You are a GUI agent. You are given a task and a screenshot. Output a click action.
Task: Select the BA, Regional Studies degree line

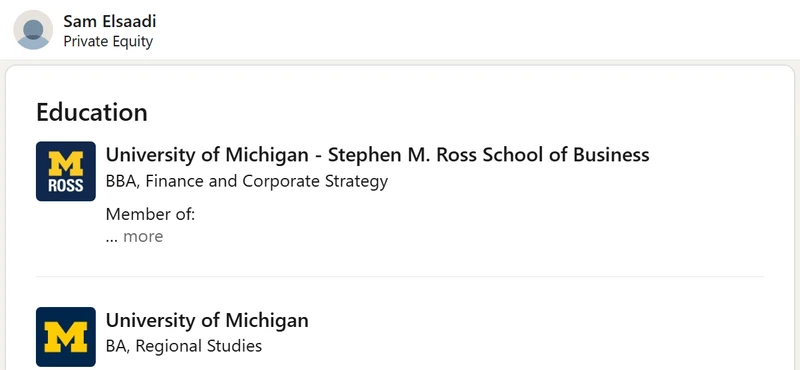184,346
